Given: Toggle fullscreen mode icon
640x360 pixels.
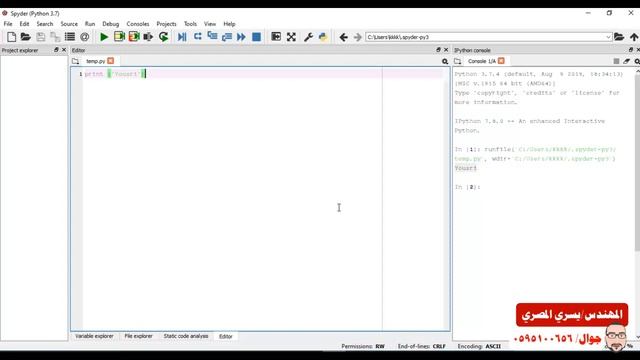Looking at the screenshot, I should tap(291, 37).
